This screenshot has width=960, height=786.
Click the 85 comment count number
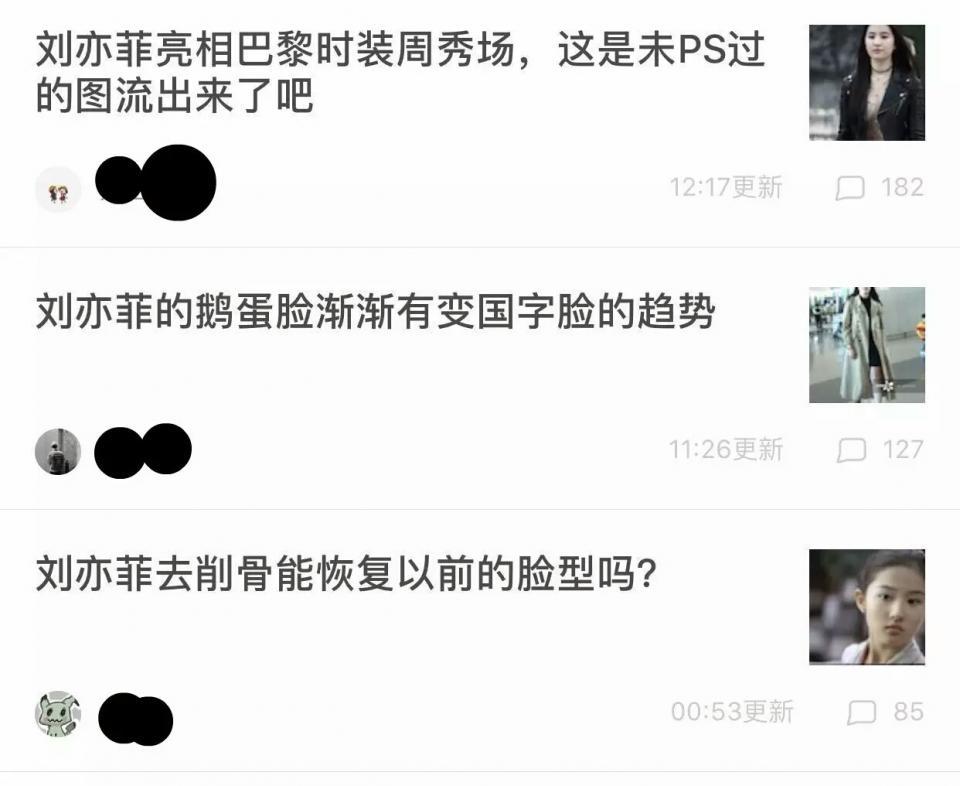[x=909, y=711]
